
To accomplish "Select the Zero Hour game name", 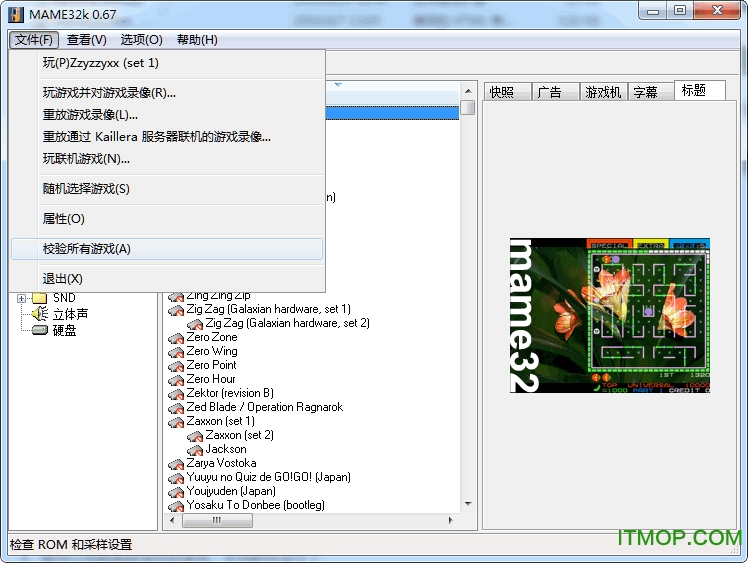I will pos(211,379).
